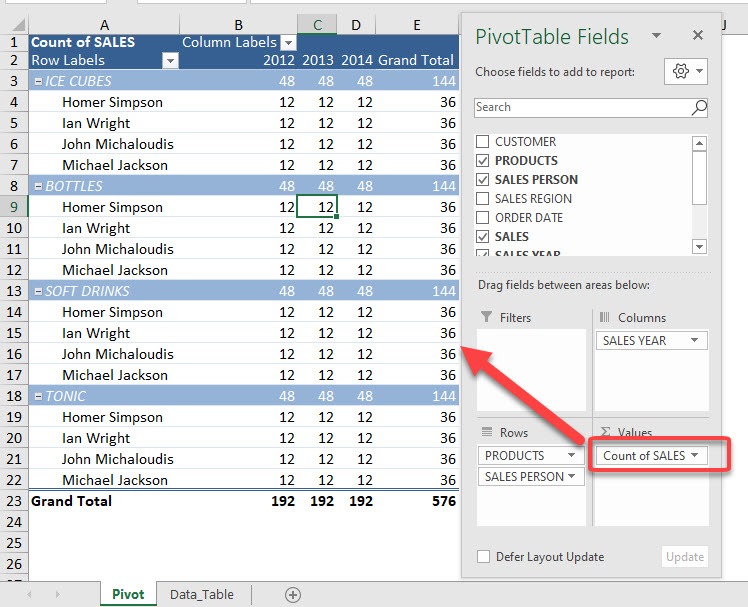Click the field list scrollbar thumb

[x=699, y=178]
